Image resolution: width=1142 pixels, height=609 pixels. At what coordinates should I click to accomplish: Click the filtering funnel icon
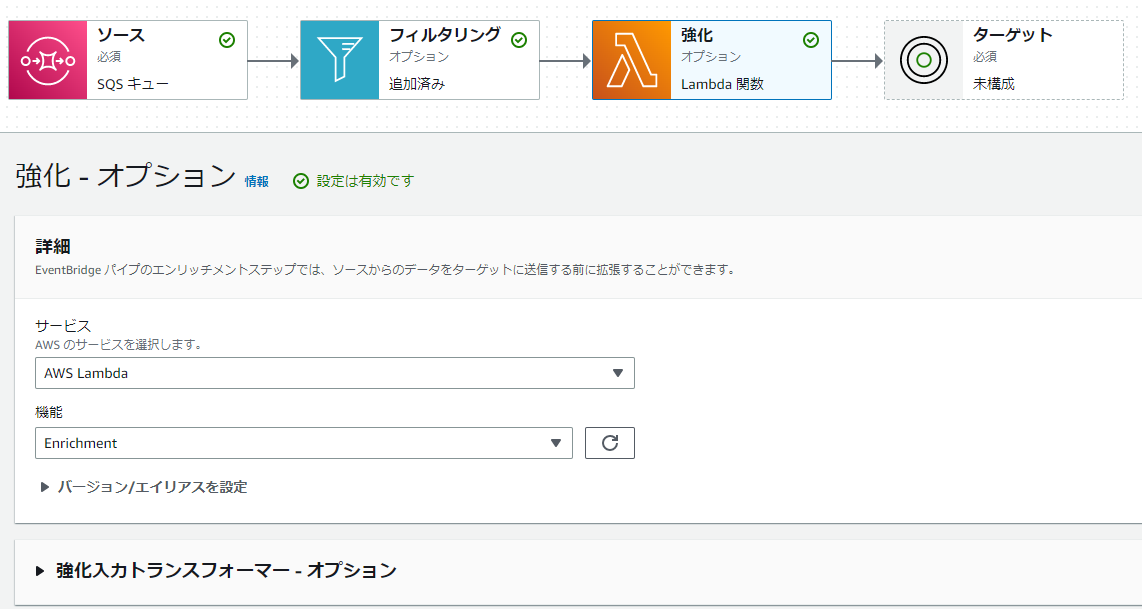[340, 60]
